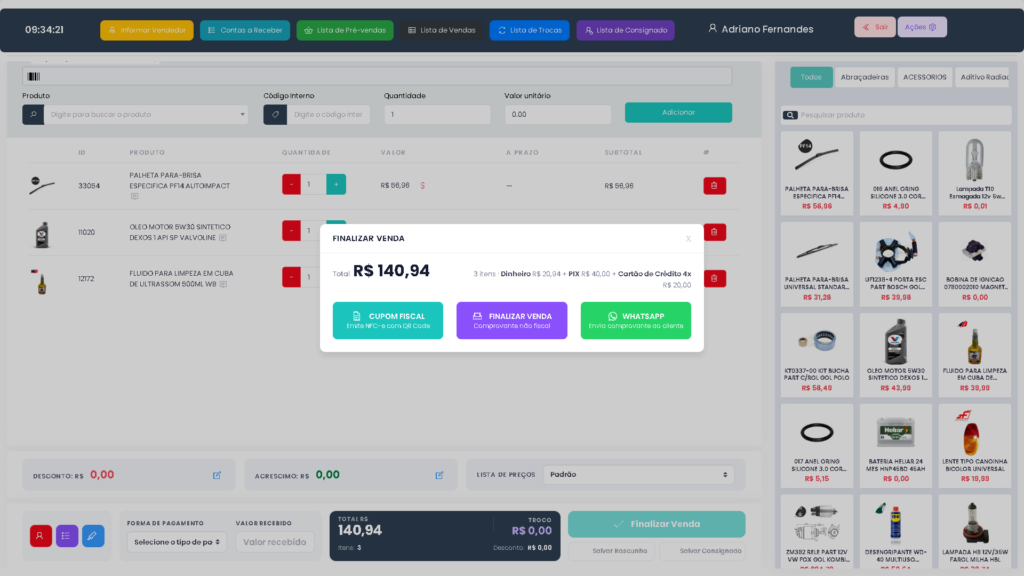Open Lista de Pré-vendas

pos(345,30)
